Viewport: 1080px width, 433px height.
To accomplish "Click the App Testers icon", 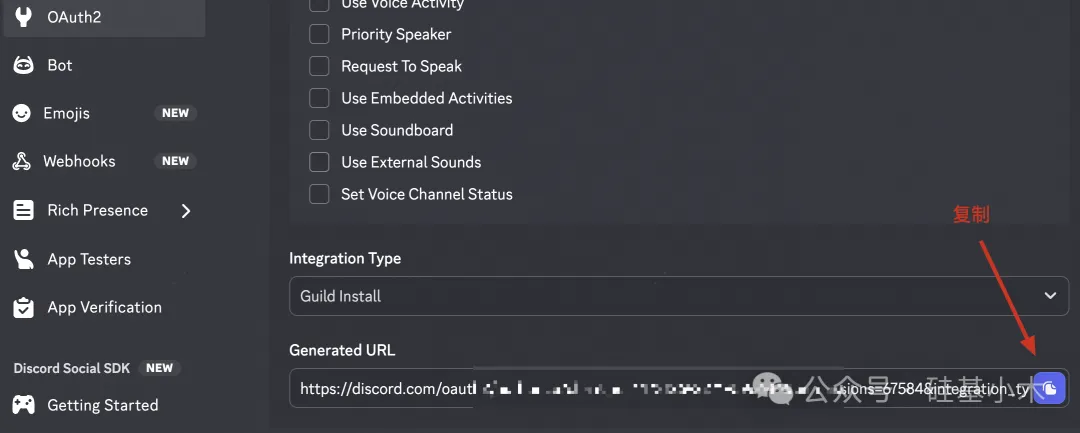I will 23,259.
